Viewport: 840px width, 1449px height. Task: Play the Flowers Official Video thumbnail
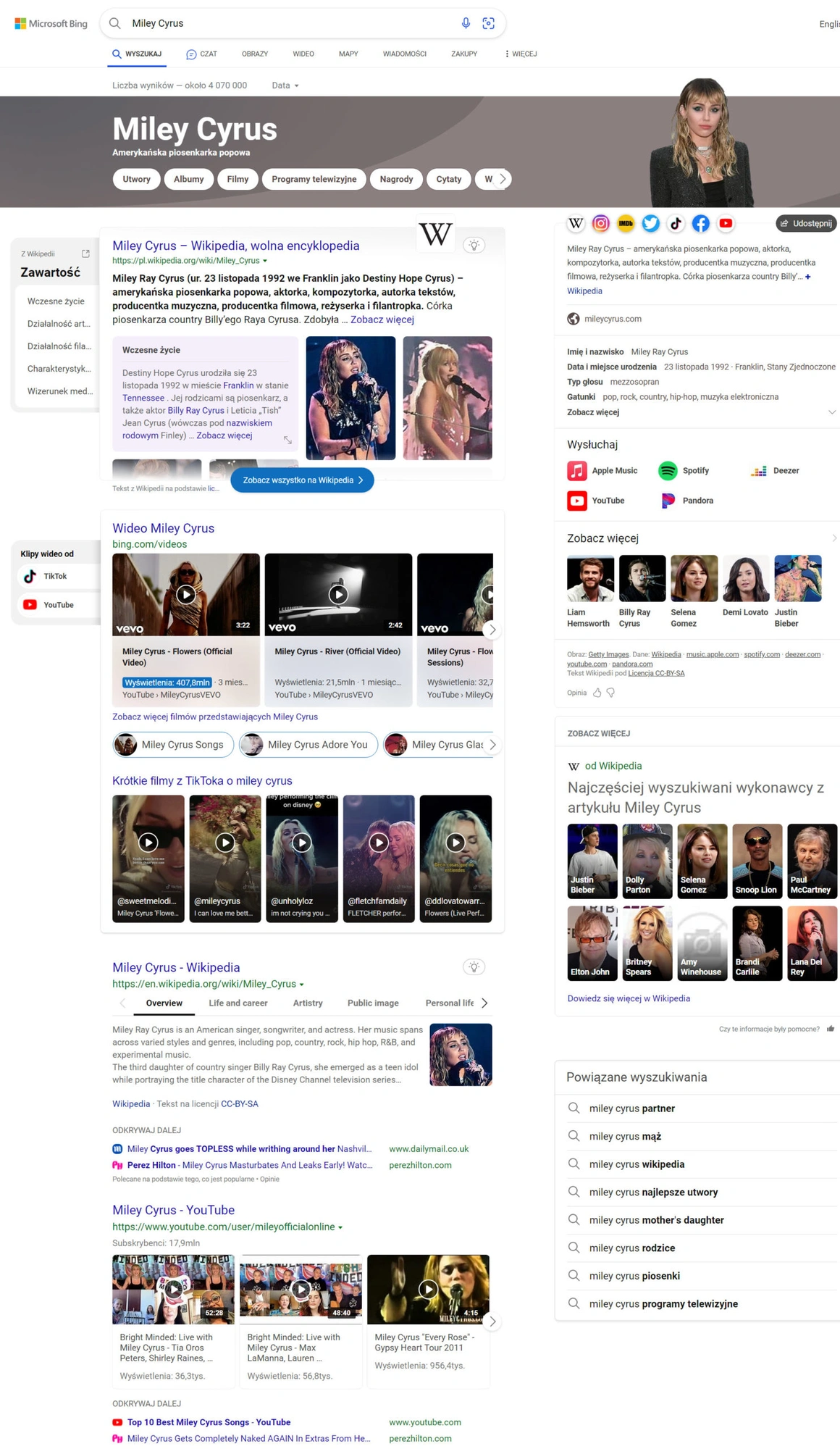tap(186, 594)
